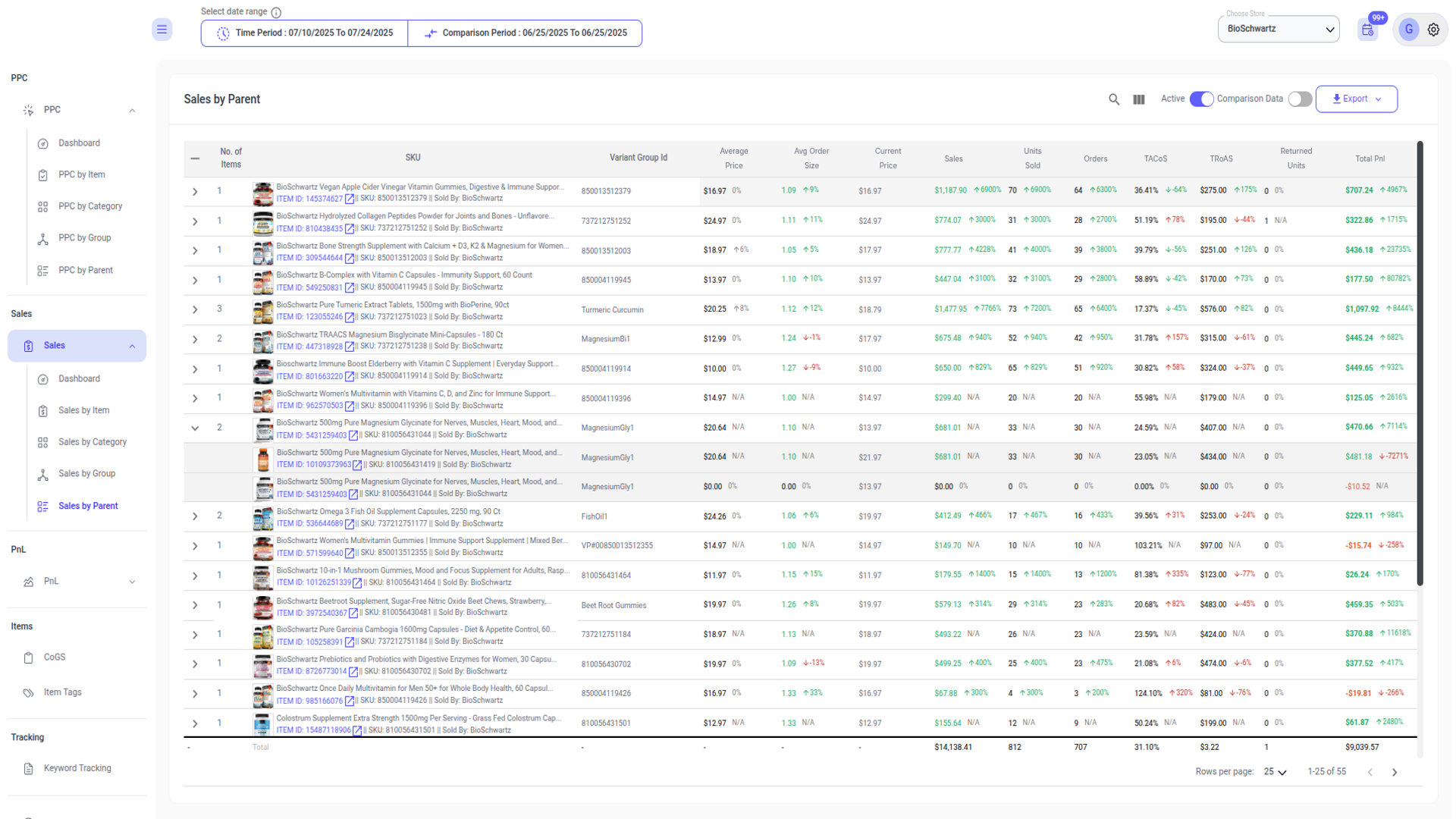Open the date range info icon

276,12
